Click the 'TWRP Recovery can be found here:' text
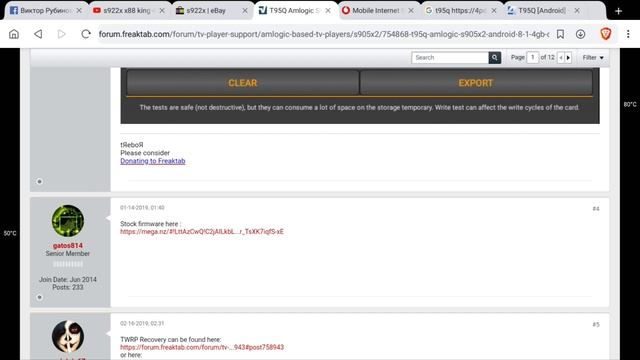640x360 pixels. (171, 339)
